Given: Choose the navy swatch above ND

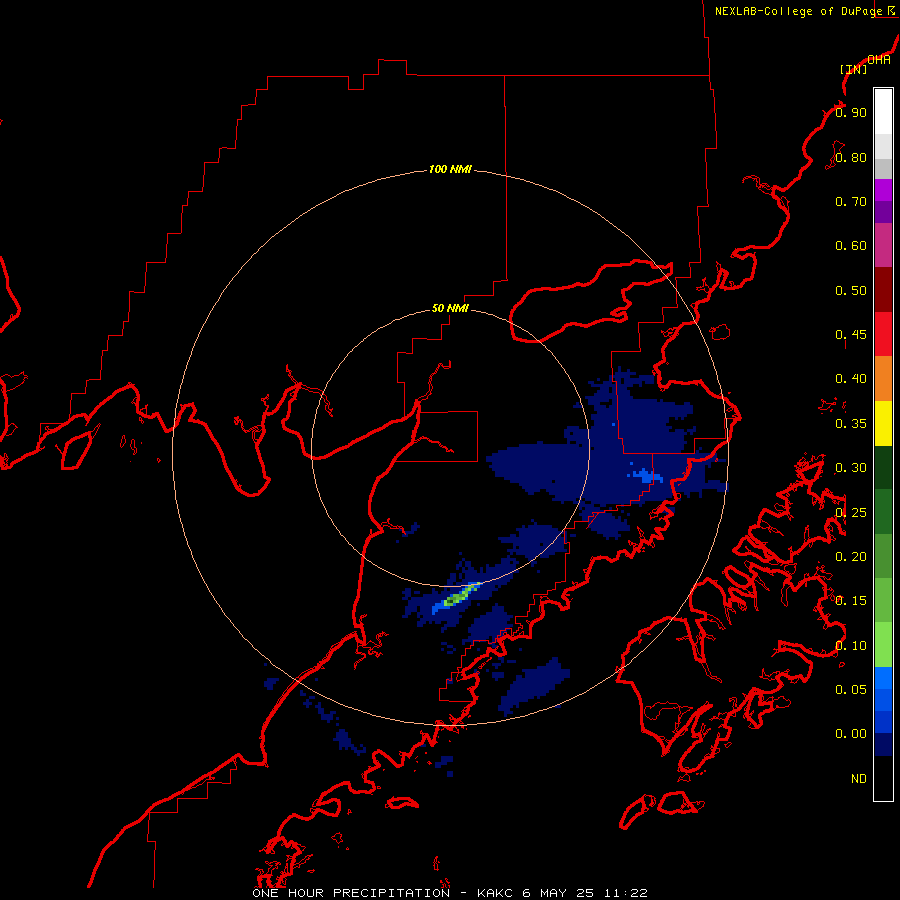Looking at the screenshot, I should pyautogui.click(x=883, y=744).
